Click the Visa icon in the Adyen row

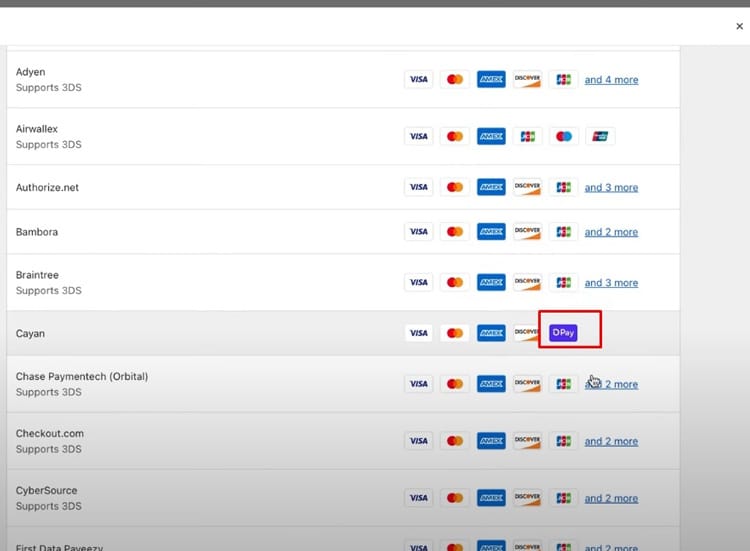(419, 80)
